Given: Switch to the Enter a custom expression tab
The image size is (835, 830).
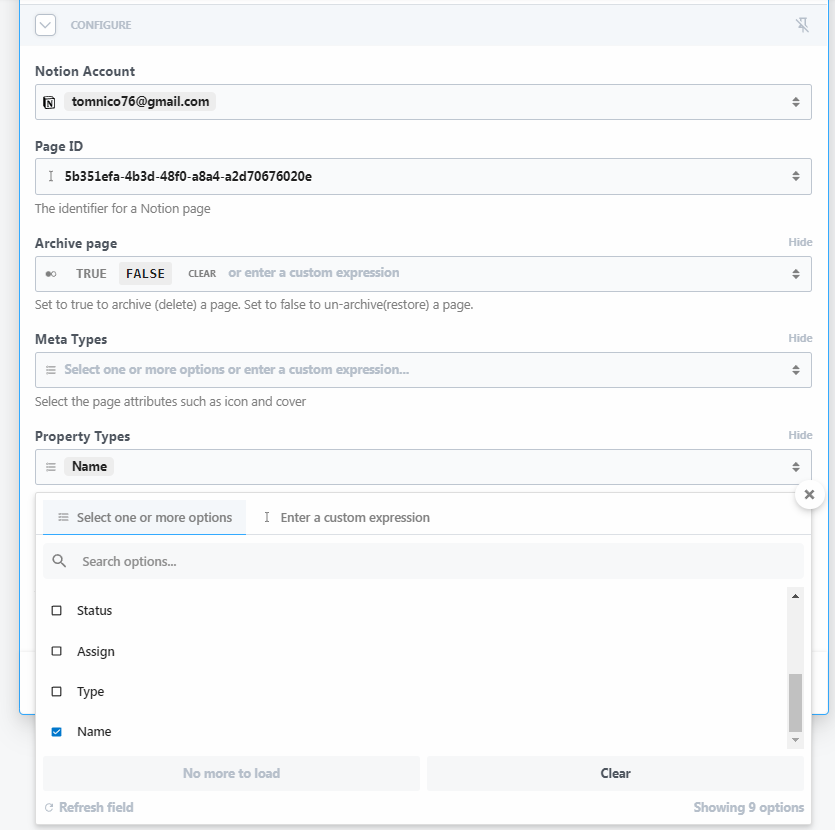Looking at the screenshot, I should pos(348,517).
